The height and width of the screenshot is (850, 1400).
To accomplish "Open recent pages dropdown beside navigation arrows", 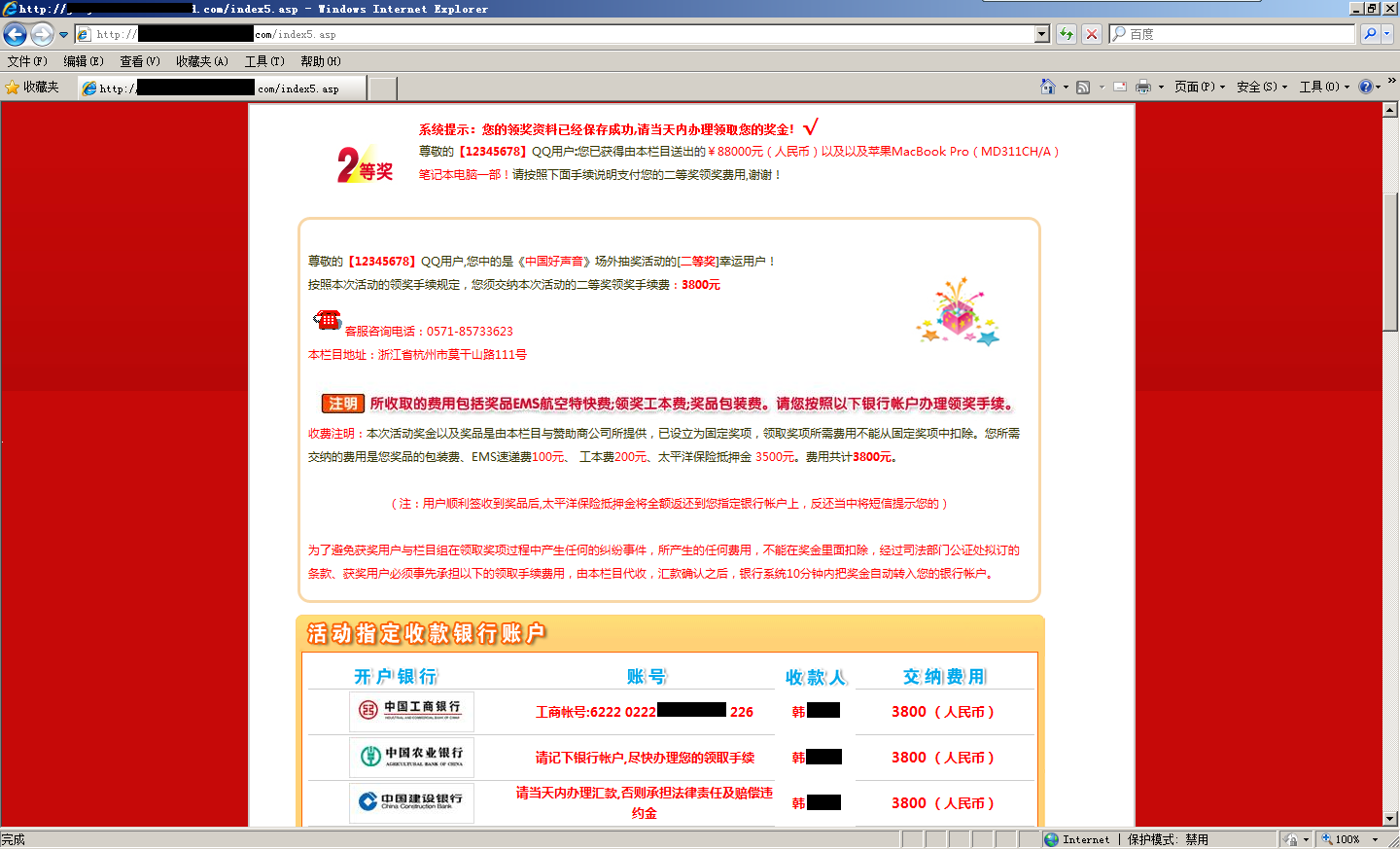I will 64,35.
